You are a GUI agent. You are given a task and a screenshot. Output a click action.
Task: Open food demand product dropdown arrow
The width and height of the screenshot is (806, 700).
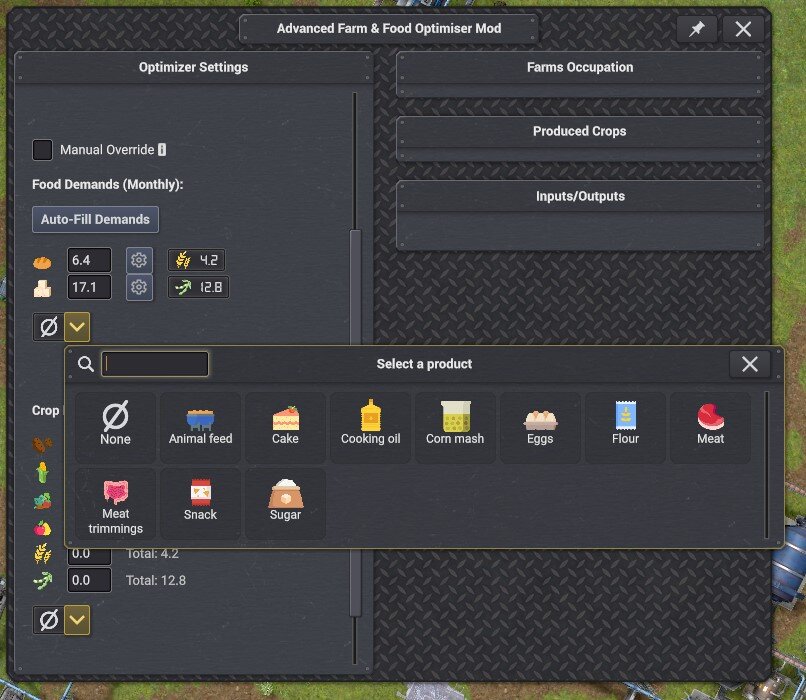(x=77, y=326)
